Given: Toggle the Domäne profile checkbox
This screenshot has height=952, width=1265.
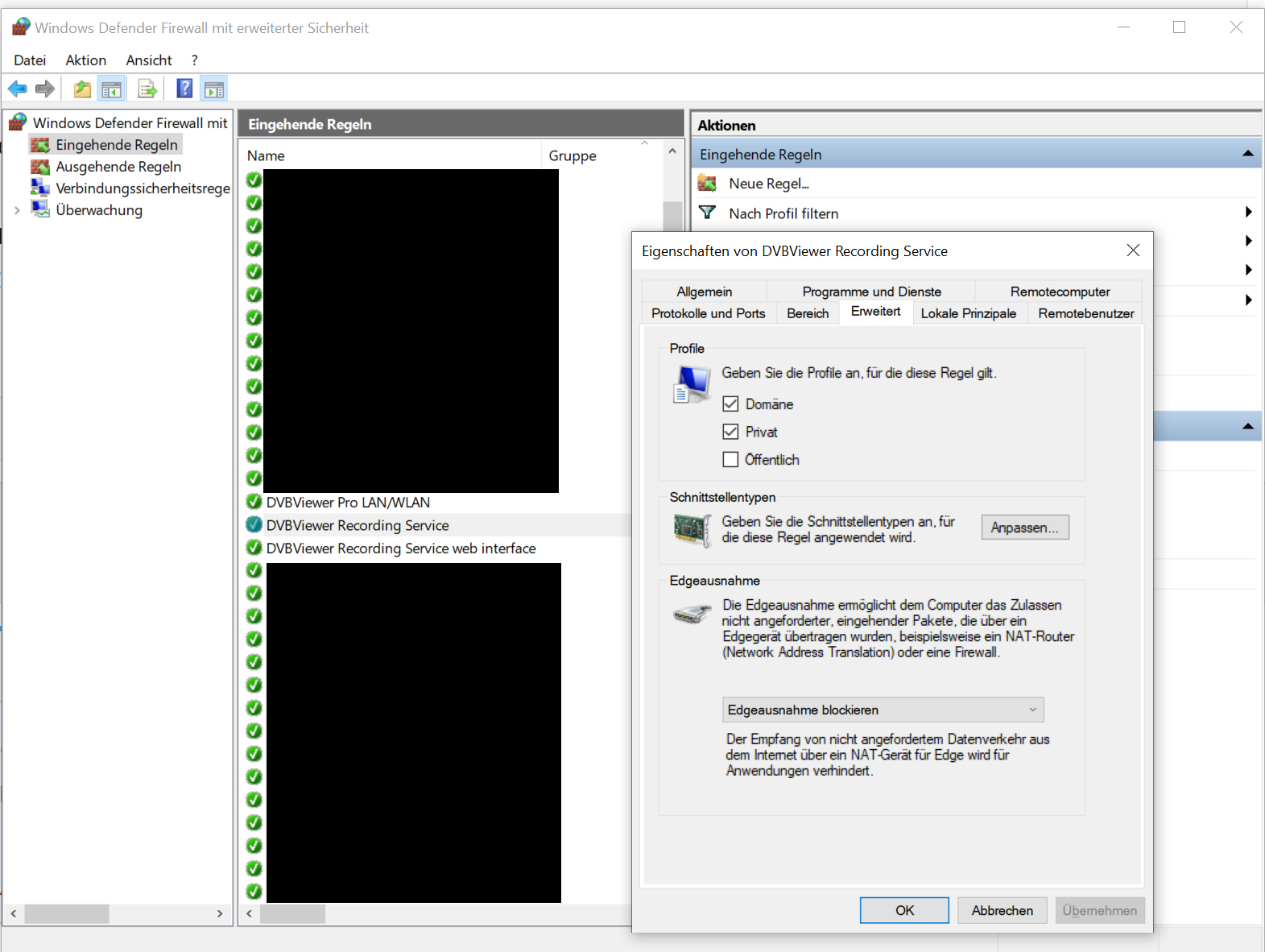Looking at the screenshot, I should (x=730, y=404).
